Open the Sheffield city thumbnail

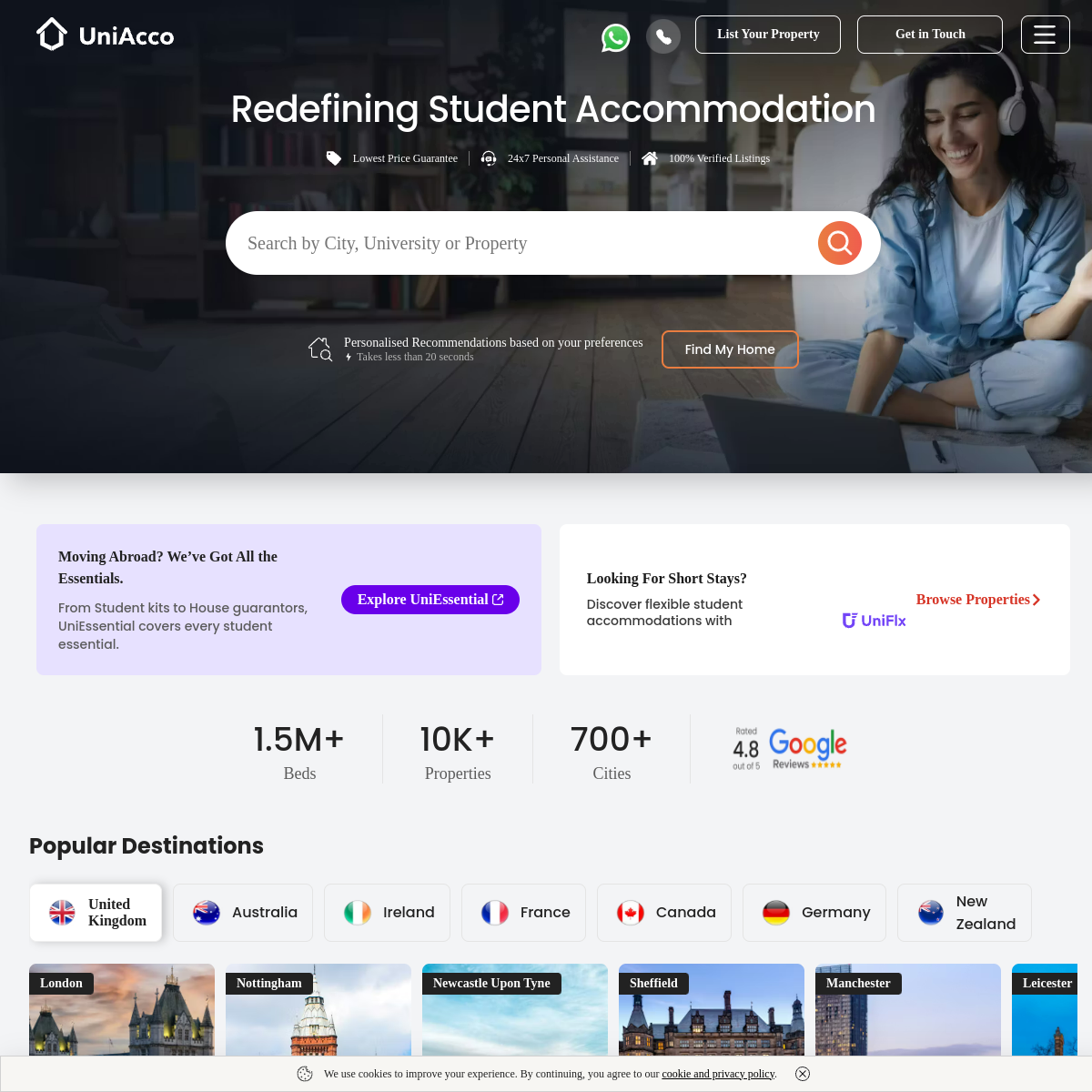point(712,1010)
